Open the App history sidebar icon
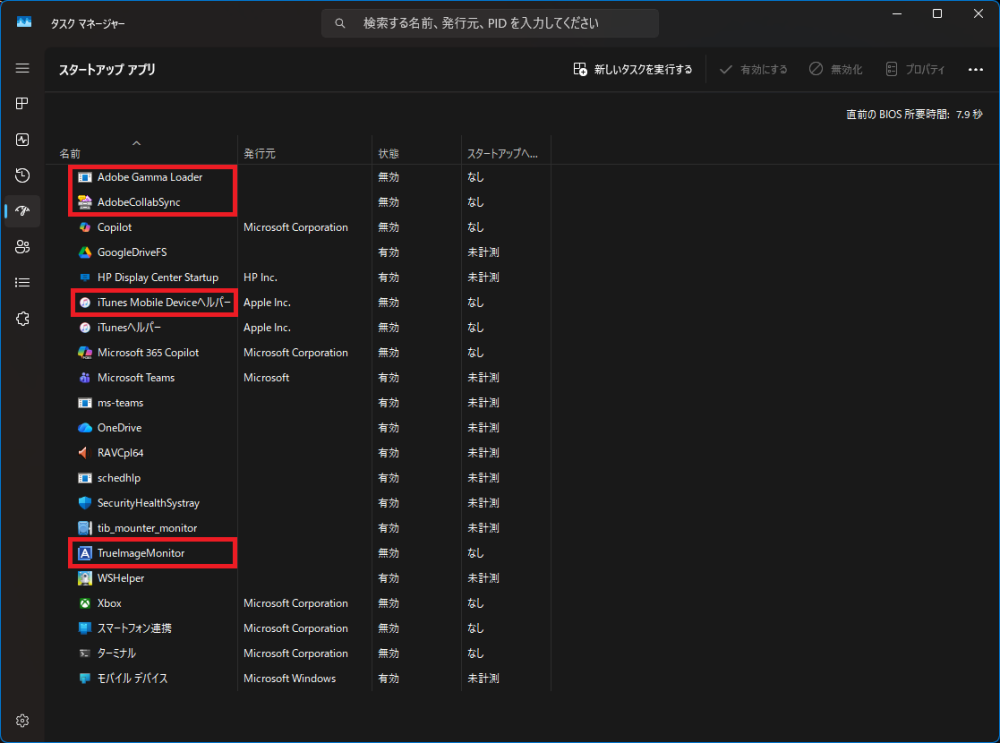Image resolution: width=1000 pixels, height=743 pixels. pyautogui.click(x=22, y=176)
